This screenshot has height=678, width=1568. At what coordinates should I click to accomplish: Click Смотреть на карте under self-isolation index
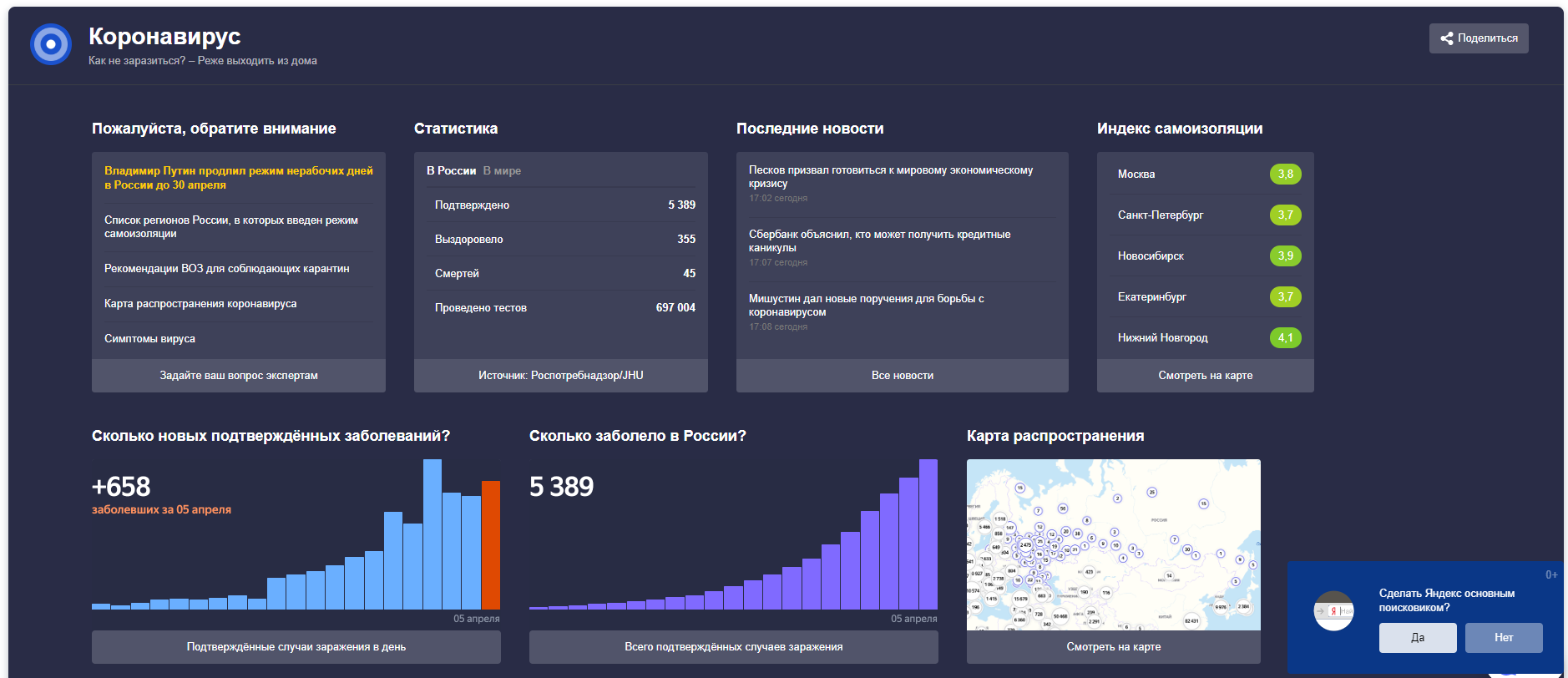click(x=1206, y=376)
